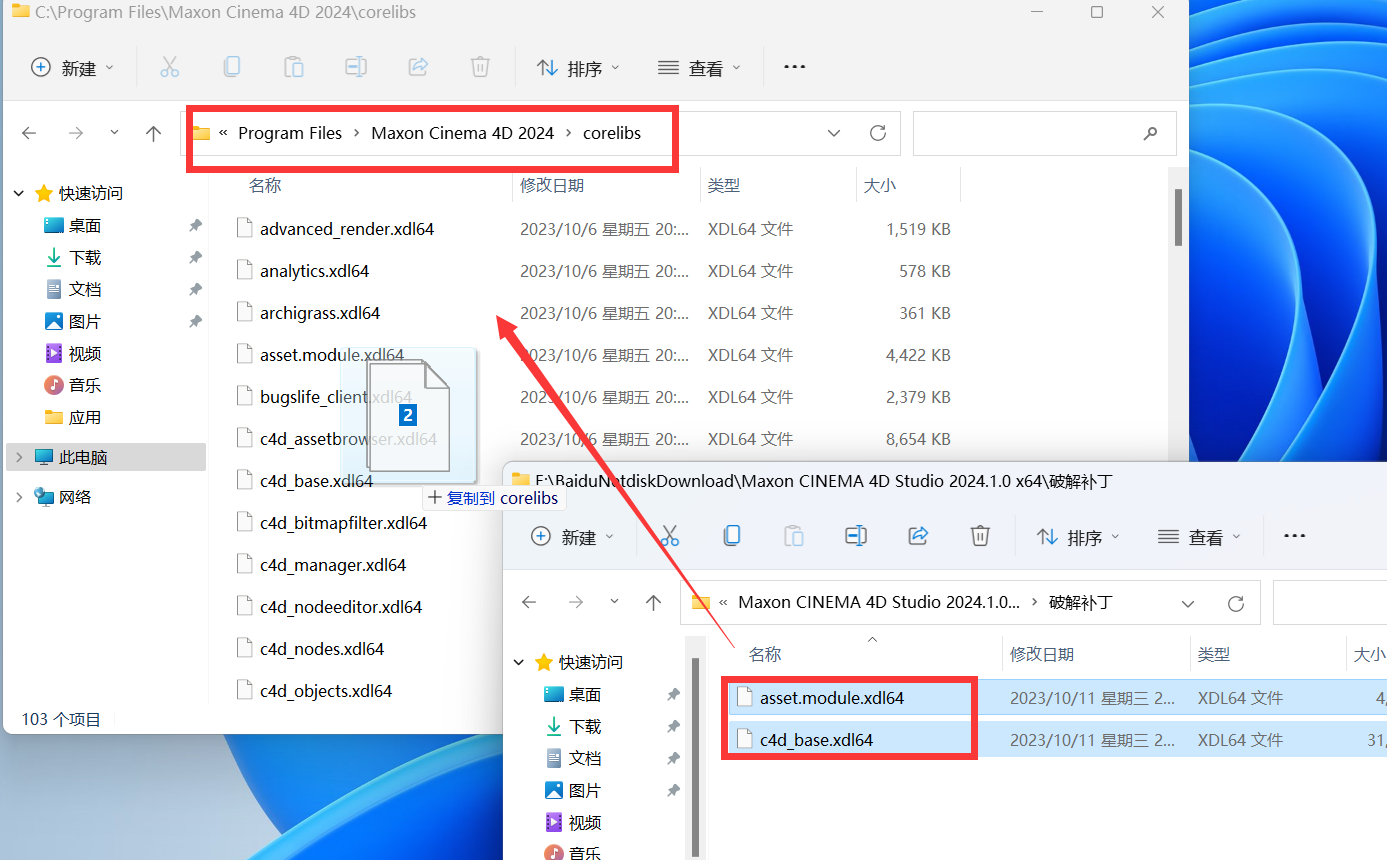
Task: Click the rename icon in corelibs toolbar
Action: (356, 67)
